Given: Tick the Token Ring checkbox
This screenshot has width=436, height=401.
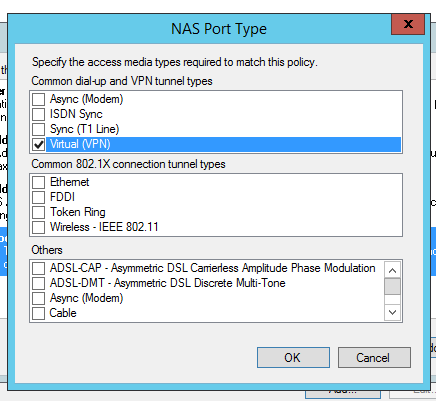Looking at the screenshot, I should pos(39,212).
